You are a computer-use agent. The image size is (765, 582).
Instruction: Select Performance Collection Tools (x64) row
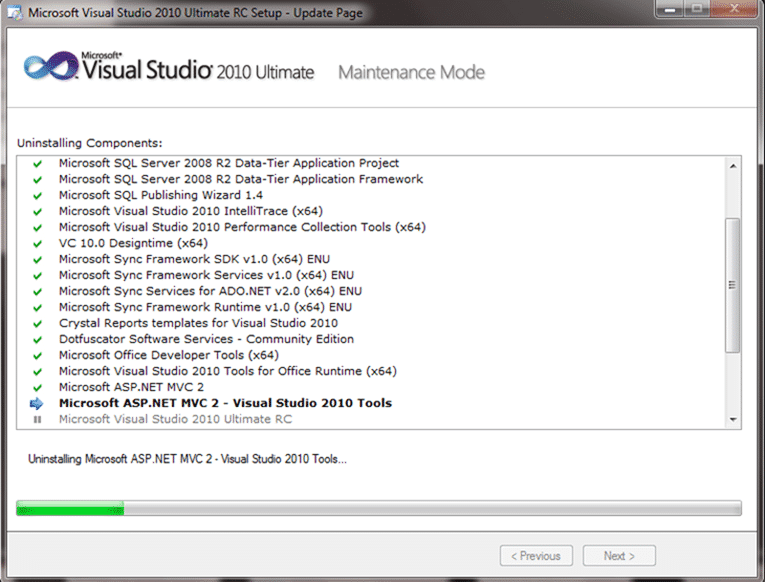(x=242, y=227)
